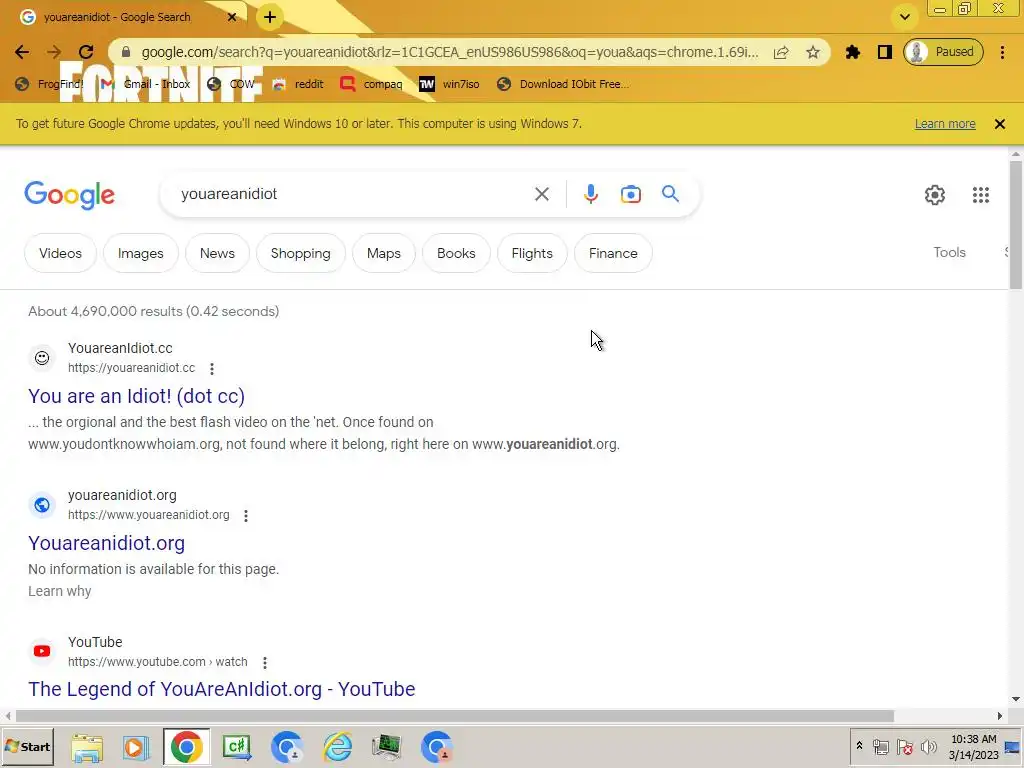
Task: Dismiss the Chrome update warning banner
Action: click(999, 124)
